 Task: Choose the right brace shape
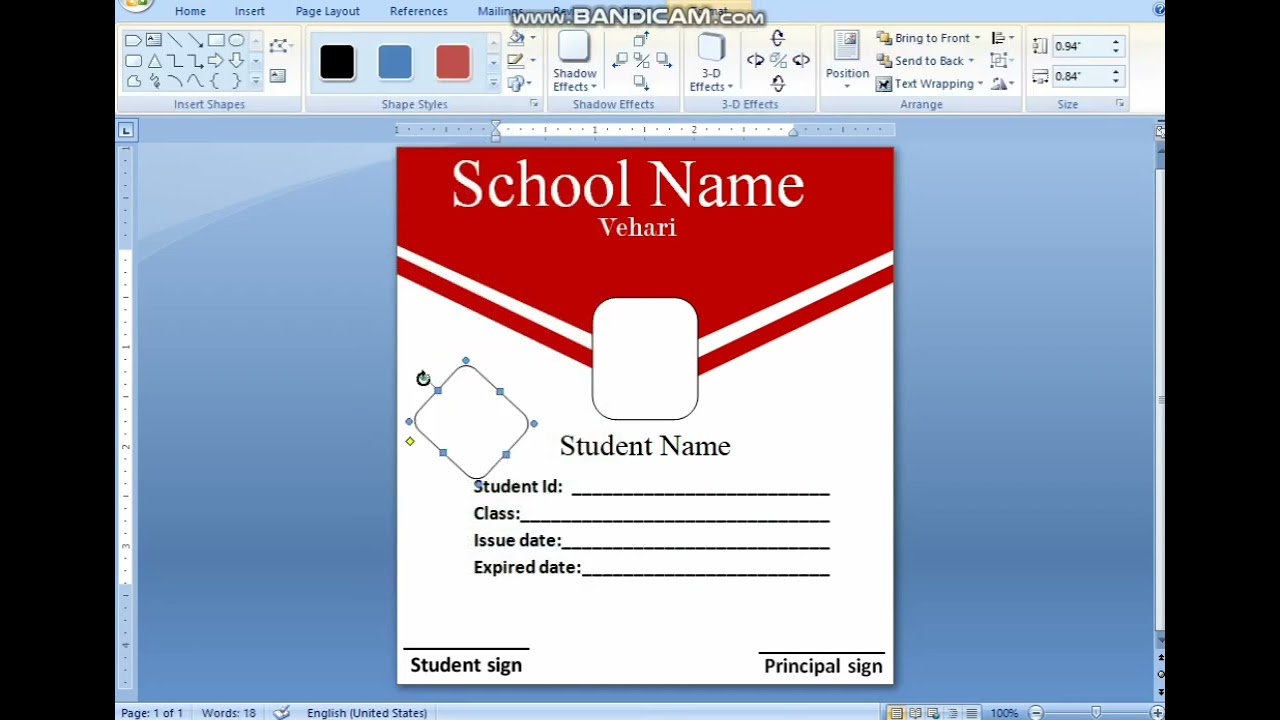coord(236,81)
